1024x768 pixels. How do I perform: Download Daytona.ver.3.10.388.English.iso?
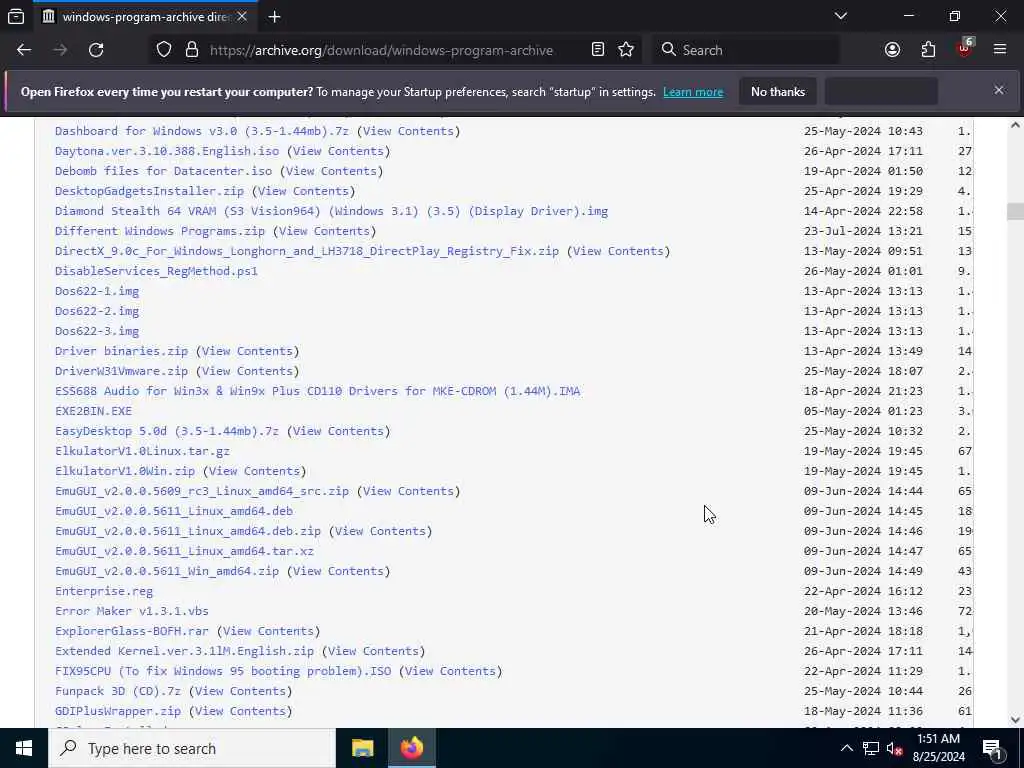pos(167,151)
